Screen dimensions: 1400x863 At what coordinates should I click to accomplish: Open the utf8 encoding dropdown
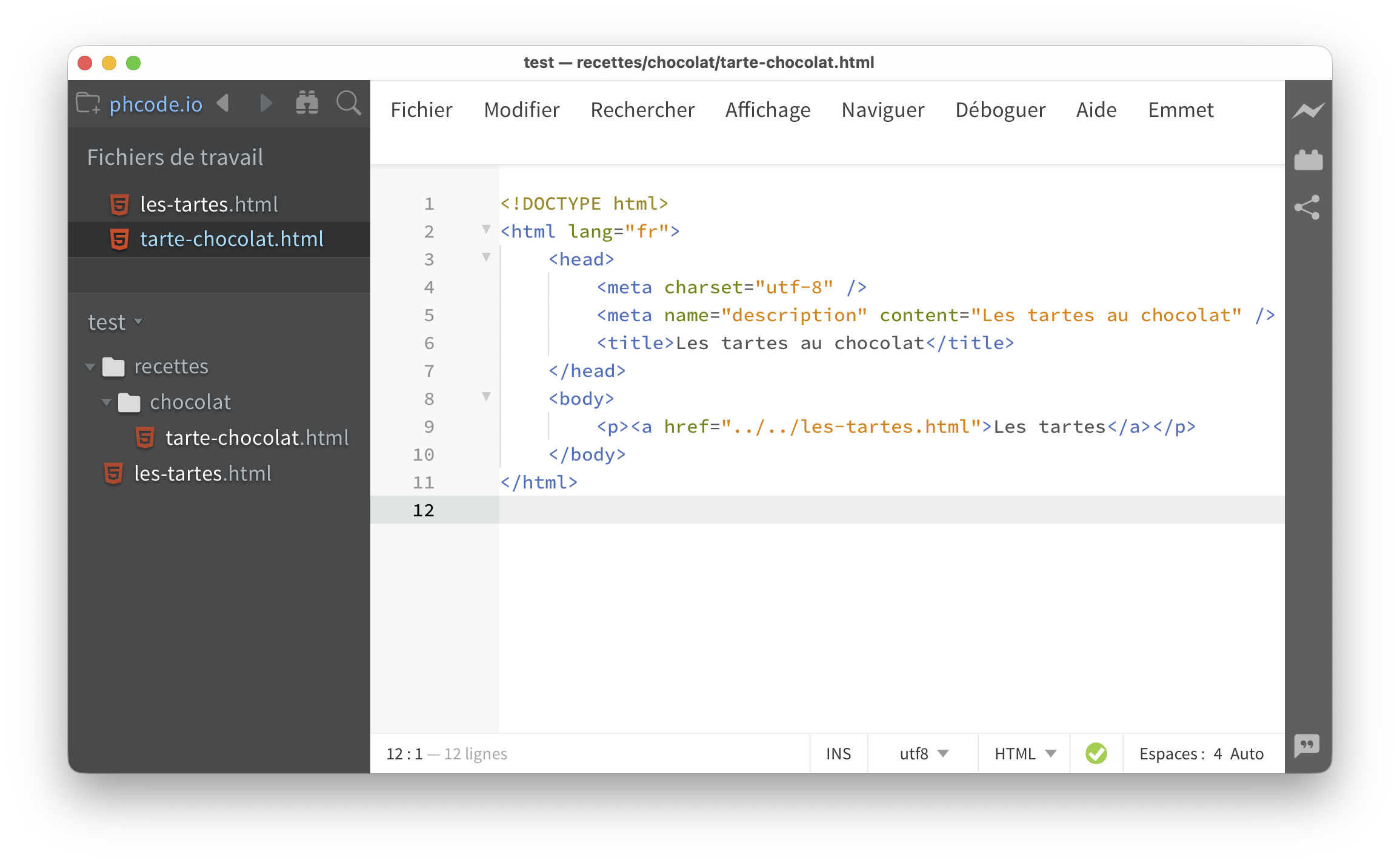[x=921, y=753]
